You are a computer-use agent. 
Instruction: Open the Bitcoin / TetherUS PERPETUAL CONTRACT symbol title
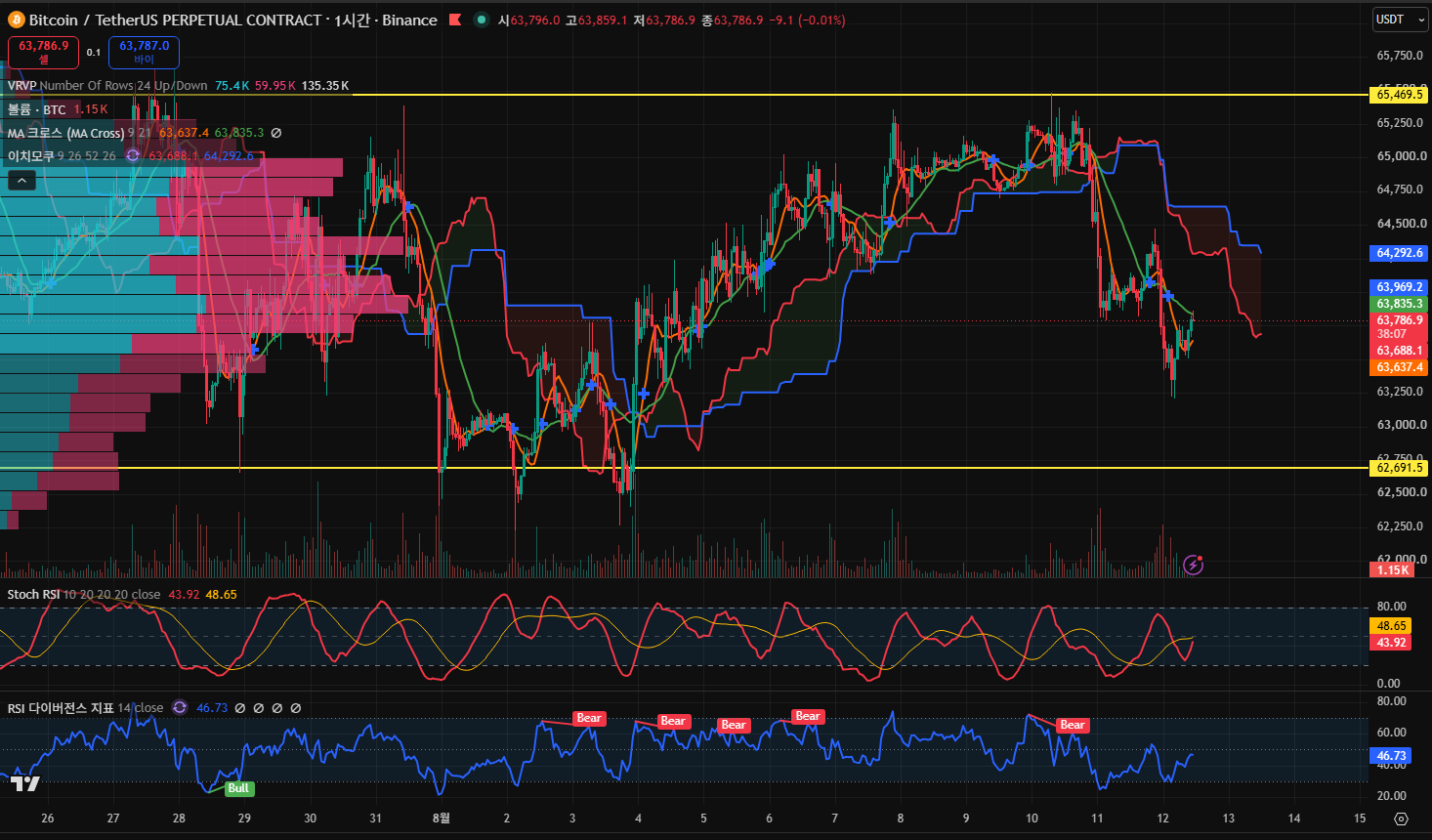(x=175, y=20)
